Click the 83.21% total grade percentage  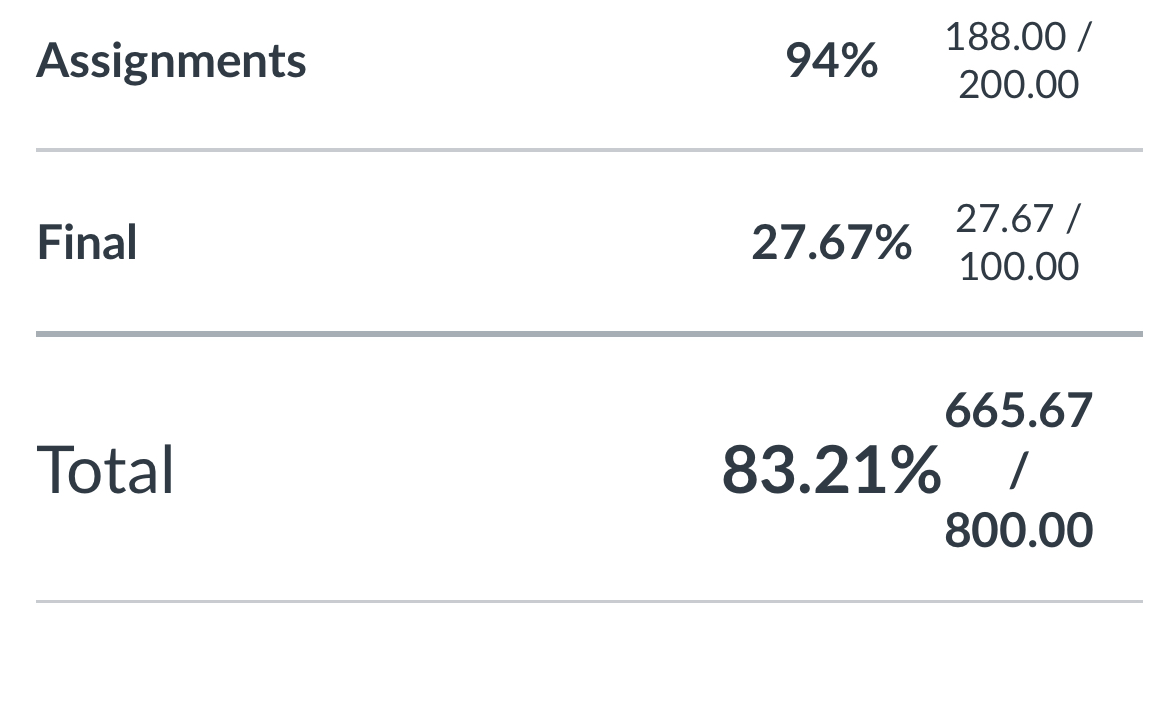pos(831,470)
